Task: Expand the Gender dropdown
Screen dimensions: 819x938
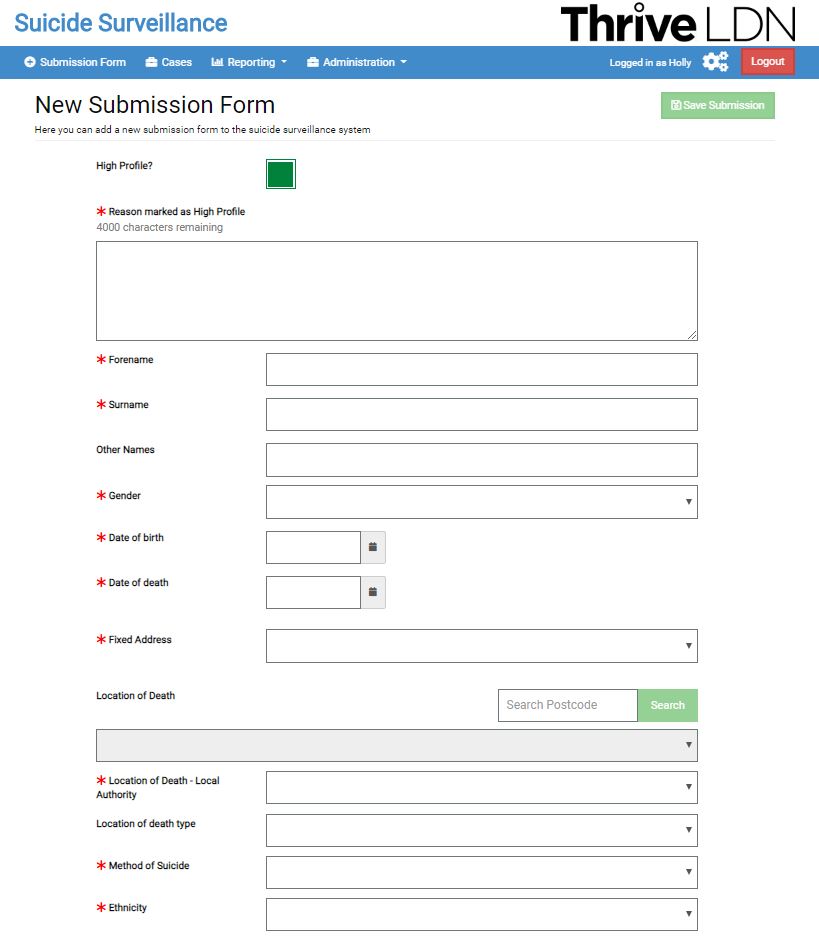Action: [481, 502]
